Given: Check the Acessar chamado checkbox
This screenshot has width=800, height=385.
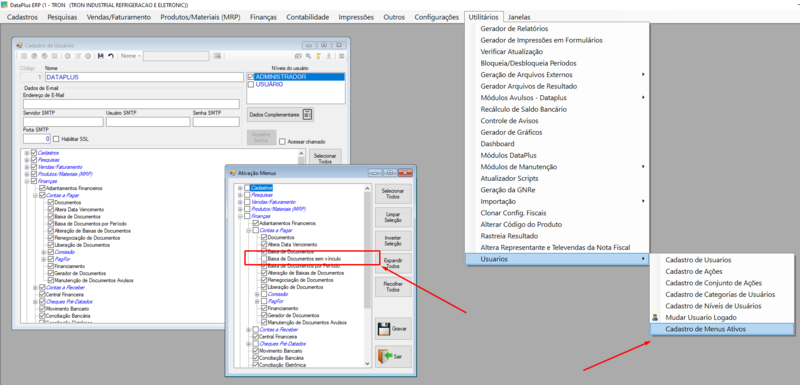Looking at the screenshot, I should (282, 142).
